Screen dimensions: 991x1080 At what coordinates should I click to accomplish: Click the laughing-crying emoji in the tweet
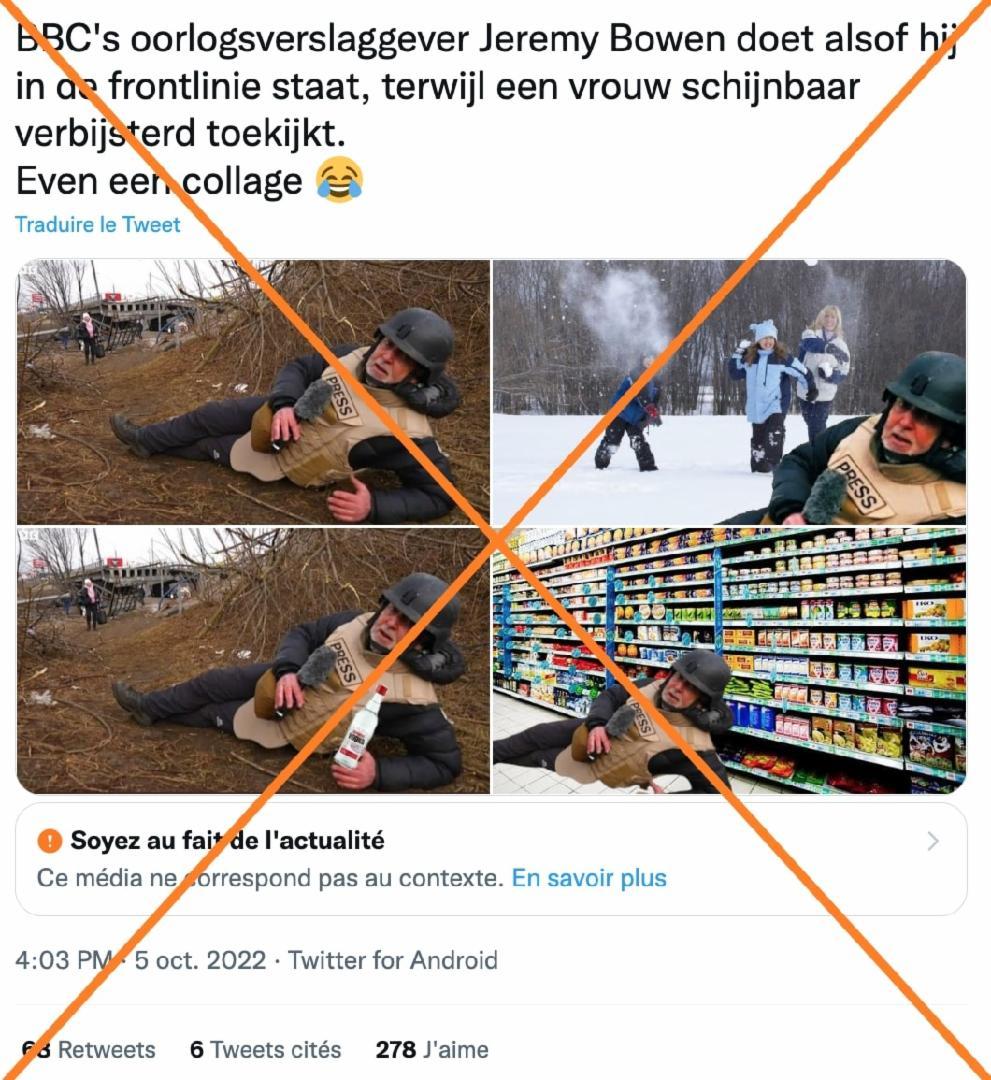click(x=340, y=180)
